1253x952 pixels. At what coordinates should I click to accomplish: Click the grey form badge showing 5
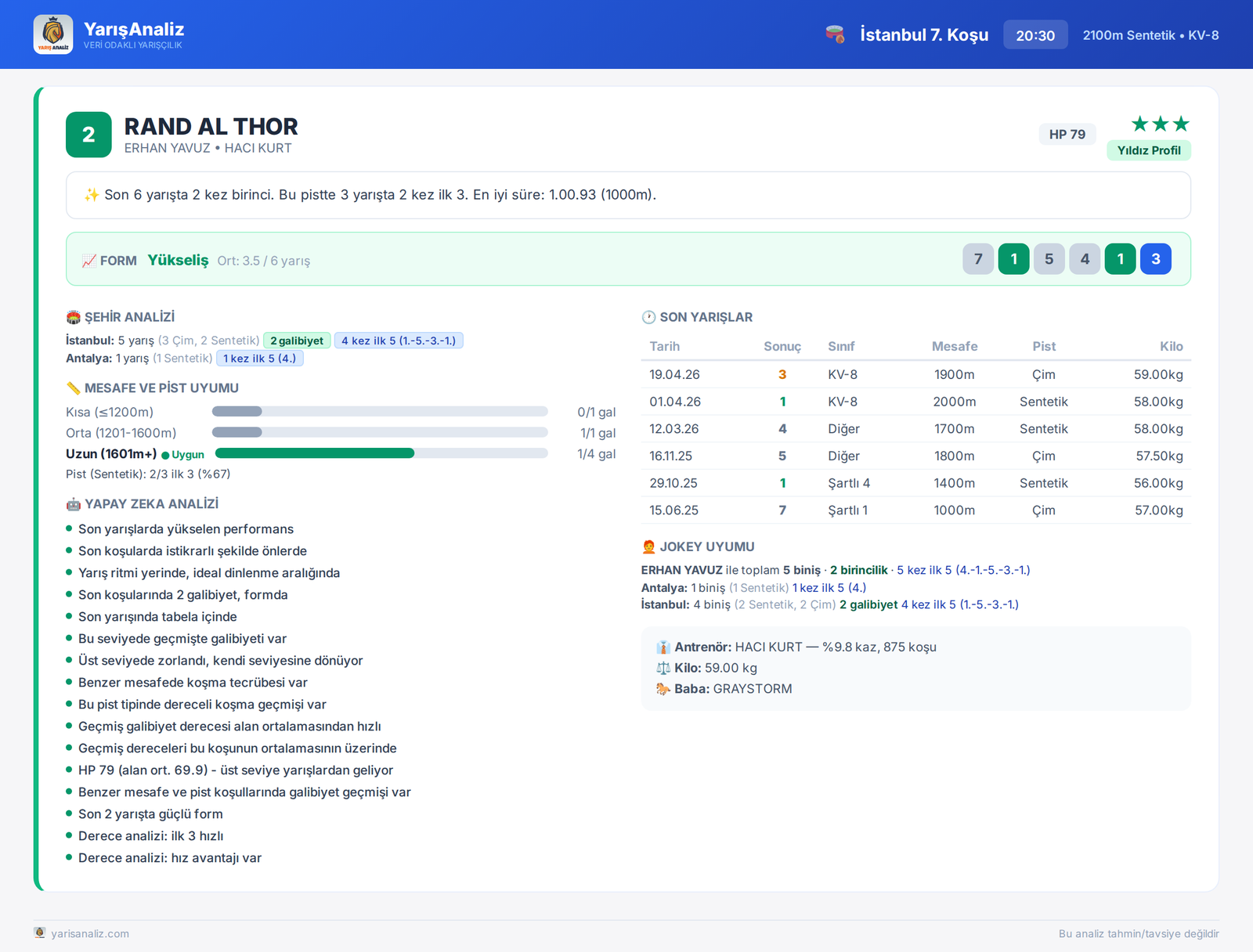tap(1049, 259)
